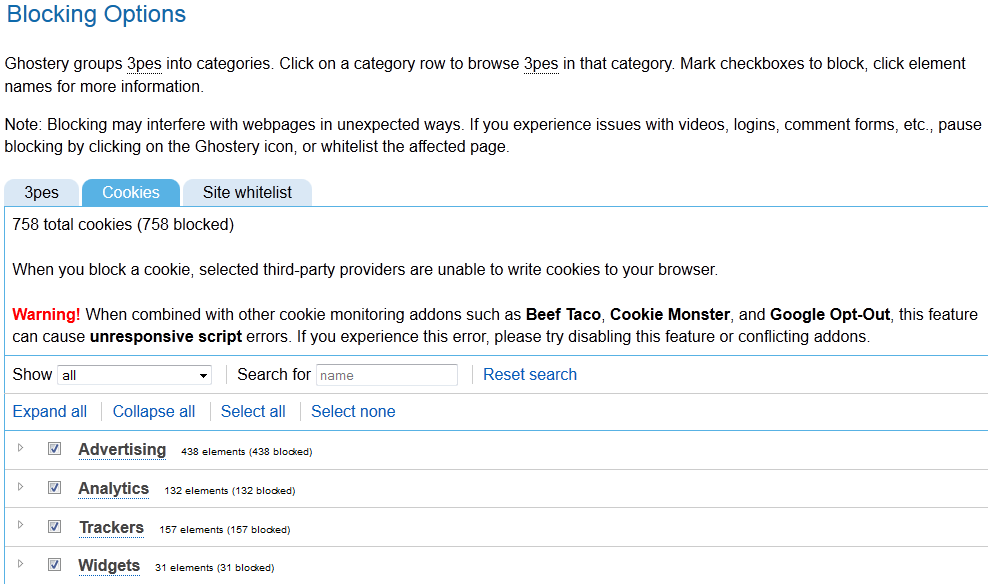Expand the Trackers category row

[21, 526]
